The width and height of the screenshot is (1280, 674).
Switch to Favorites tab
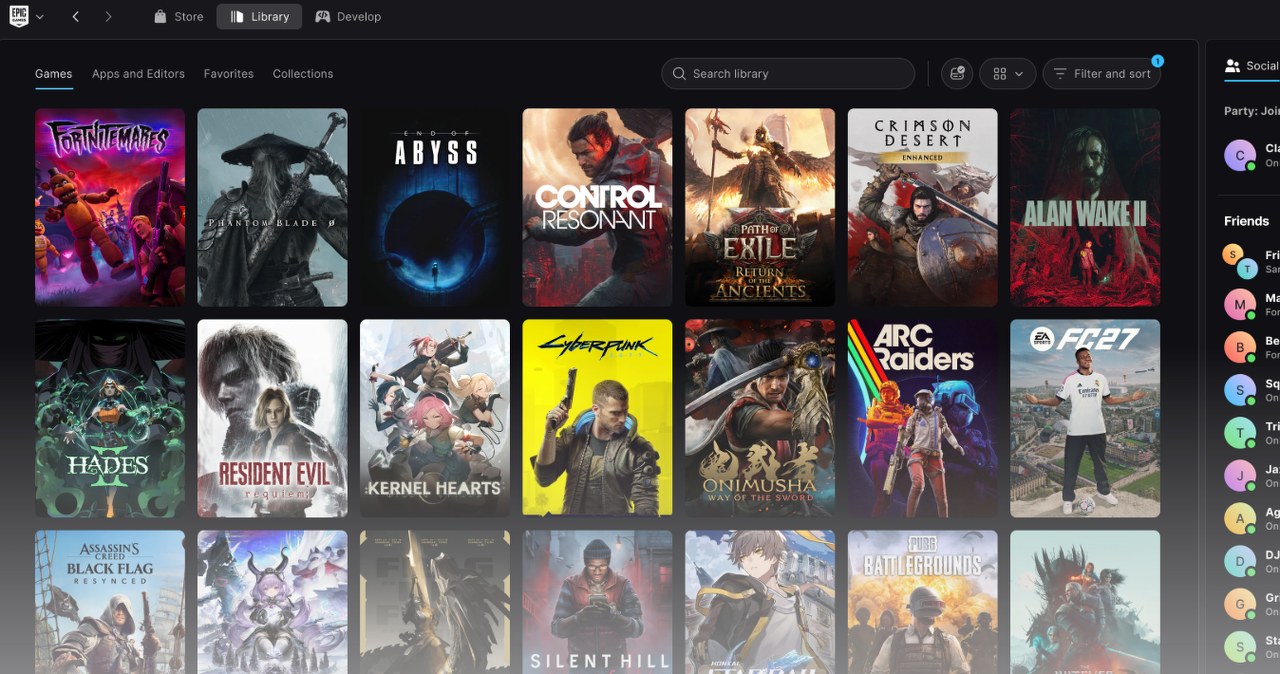point(228,74)
